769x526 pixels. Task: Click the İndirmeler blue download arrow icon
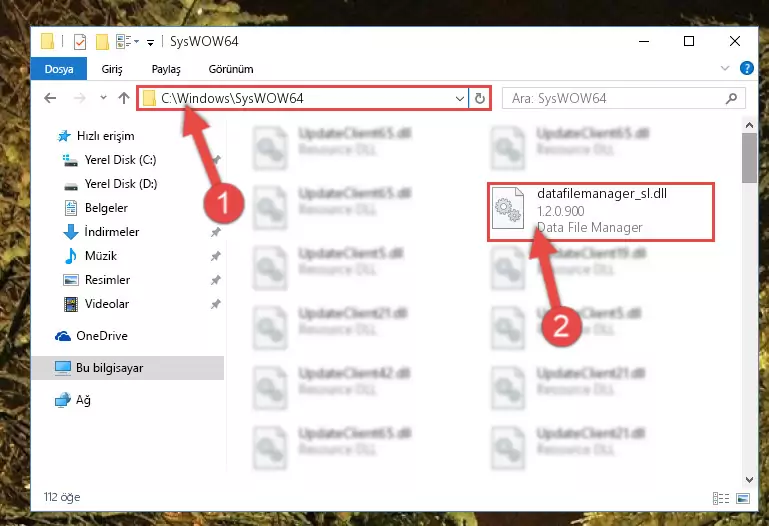pyautogui.click(x=71, y=232)
